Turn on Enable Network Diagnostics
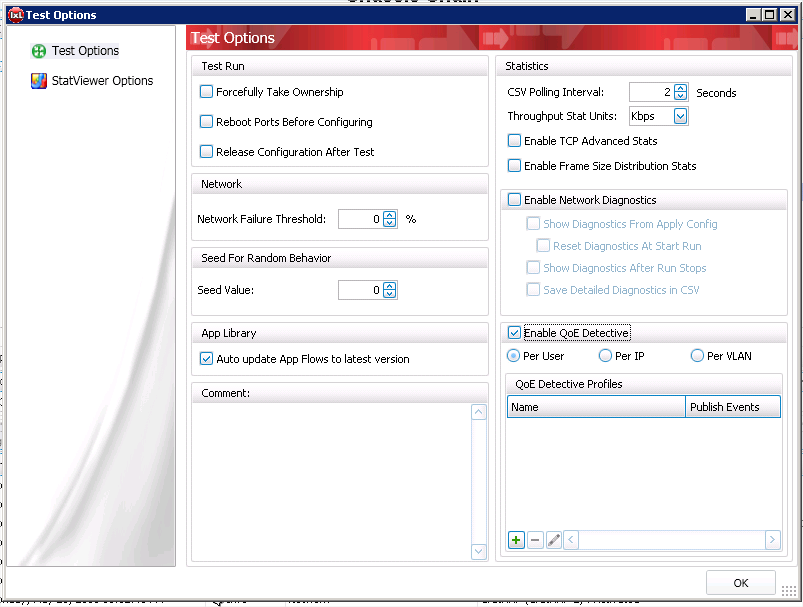 coord(514,200)
